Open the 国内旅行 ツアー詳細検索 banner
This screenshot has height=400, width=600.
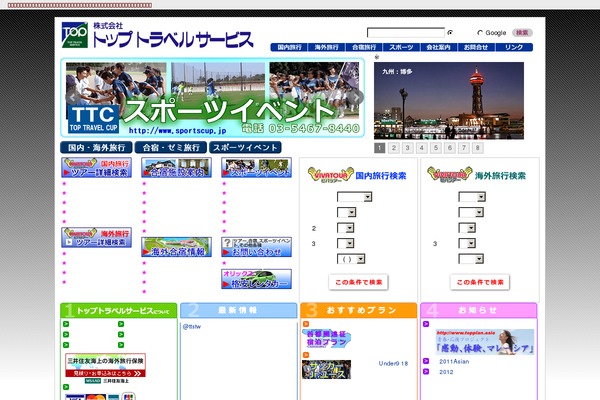(96, 168)
